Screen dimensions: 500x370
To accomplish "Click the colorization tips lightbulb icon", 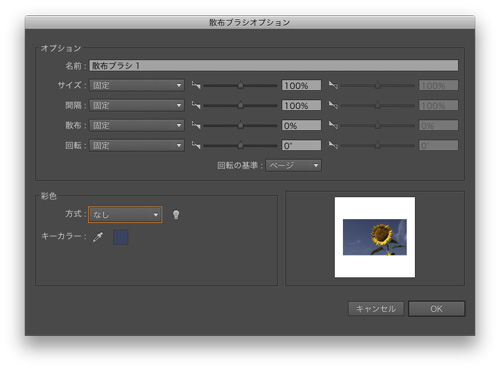I will [x=176, y=215].
